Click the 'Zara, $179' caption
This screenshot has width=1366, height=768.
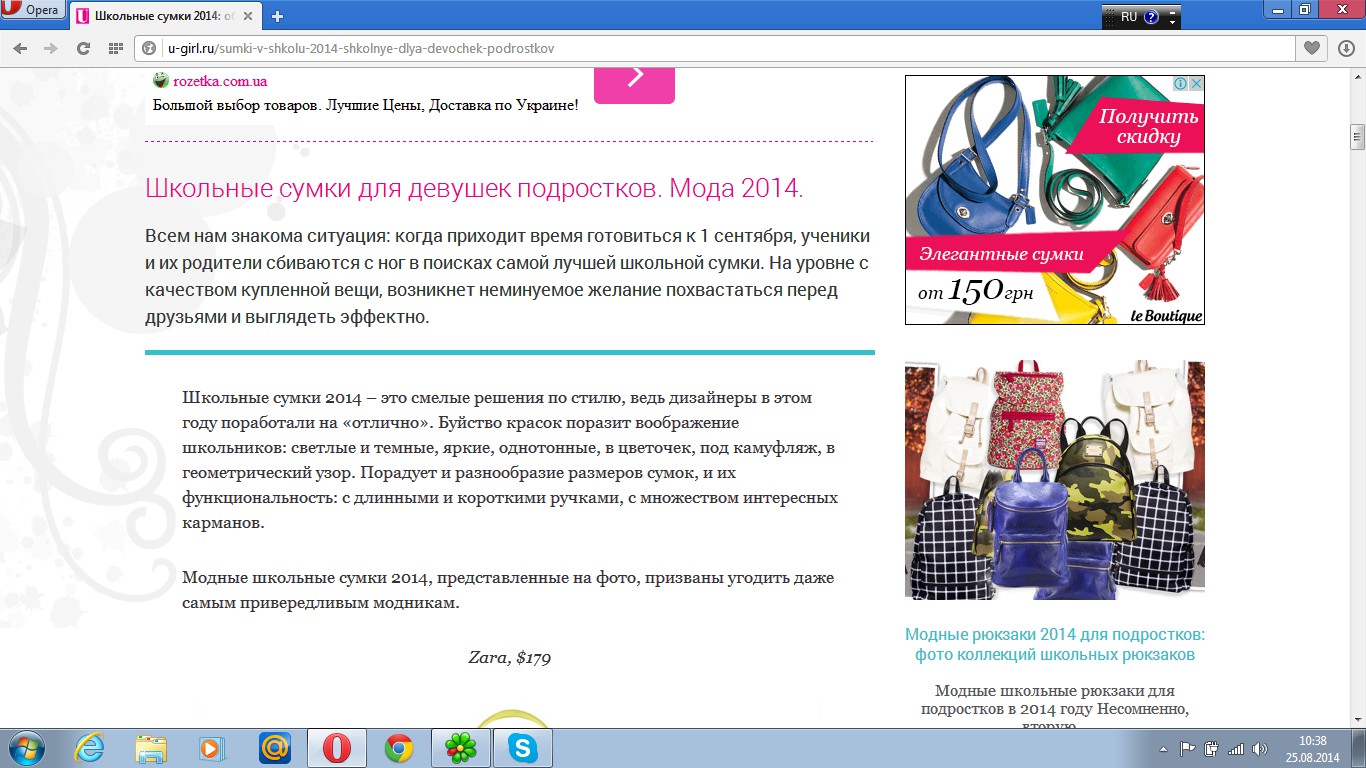pyautogui.click(x=509, y=658)
